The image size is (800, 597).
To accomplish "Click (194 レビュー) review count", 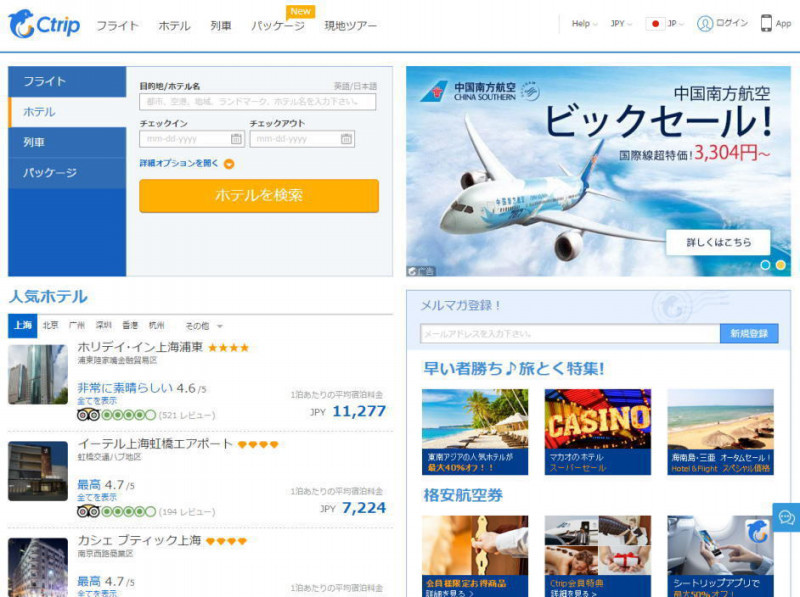I will (187, 512).
